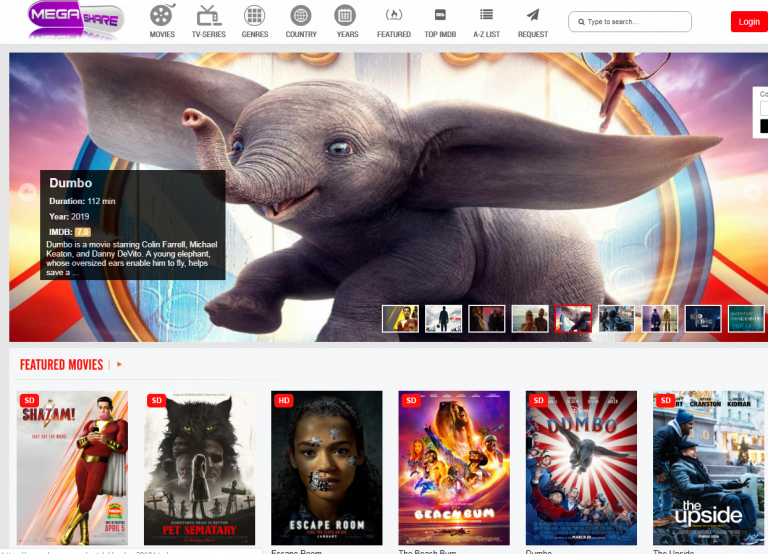The width and height of the screenshot is (768, 554).
Task: Open the Dumbo title in slider caption
Action: [x=71, y=183]
